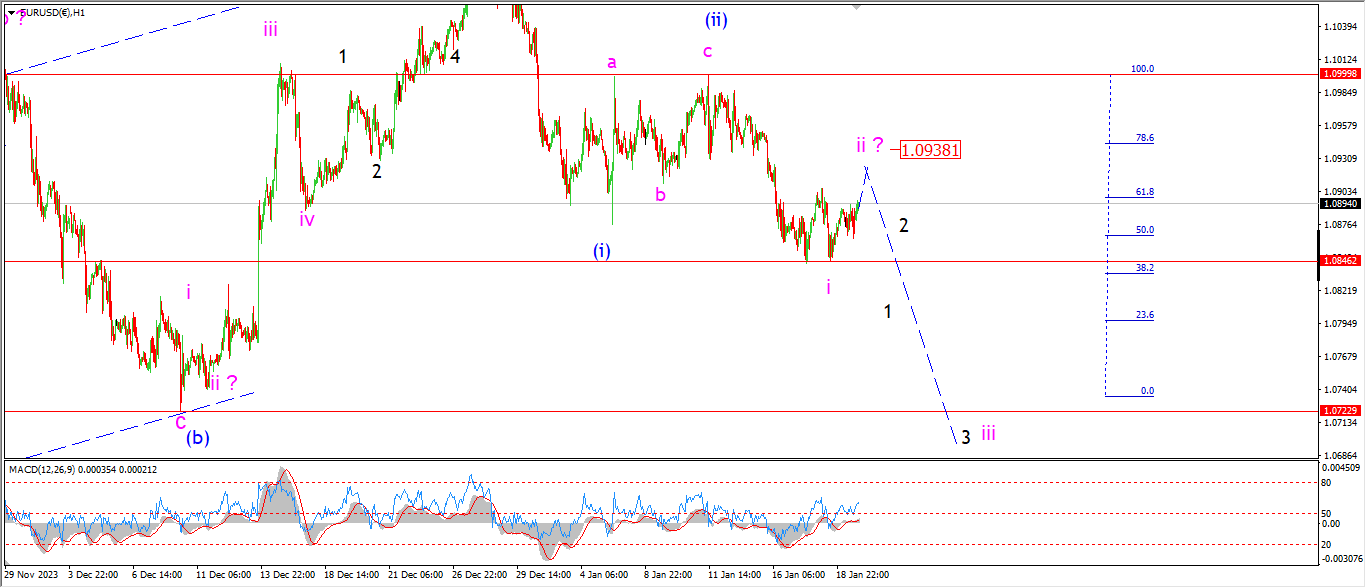Screen dimensions: 1366x588
Task: Select the red 1.09998 price axis tag
Action: 1338,74
